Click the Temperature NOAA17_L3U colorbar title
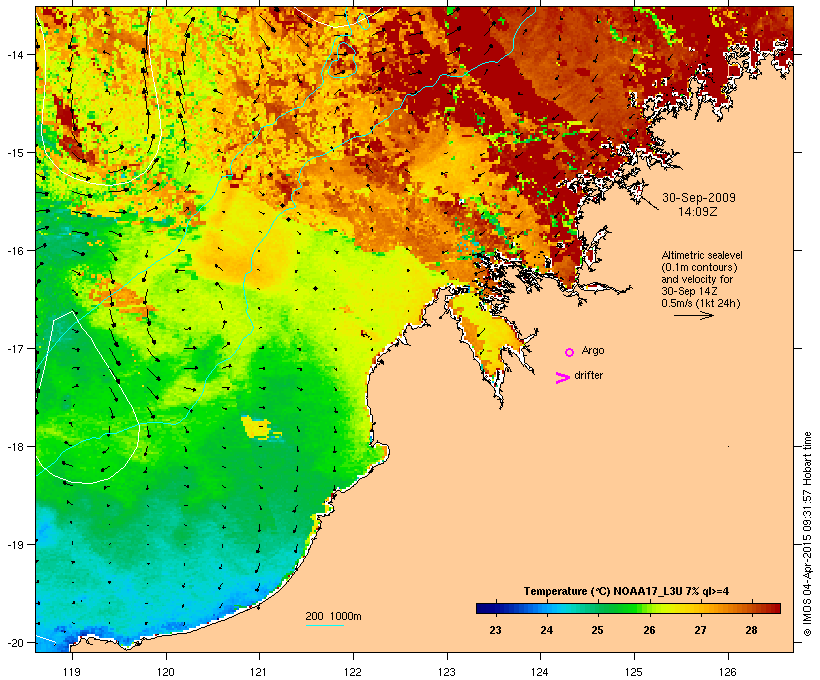Viewport: 820px width, 680px height. pos(626,591)
